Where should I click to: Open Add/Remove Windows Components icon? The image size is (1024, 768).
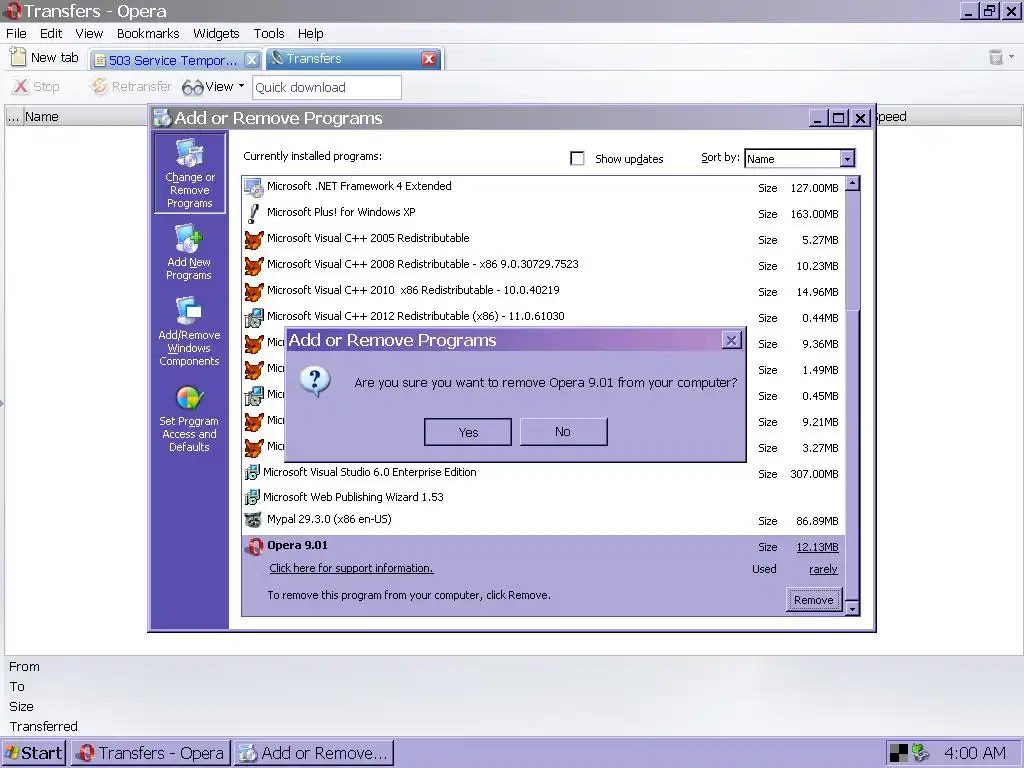point(189,331)
